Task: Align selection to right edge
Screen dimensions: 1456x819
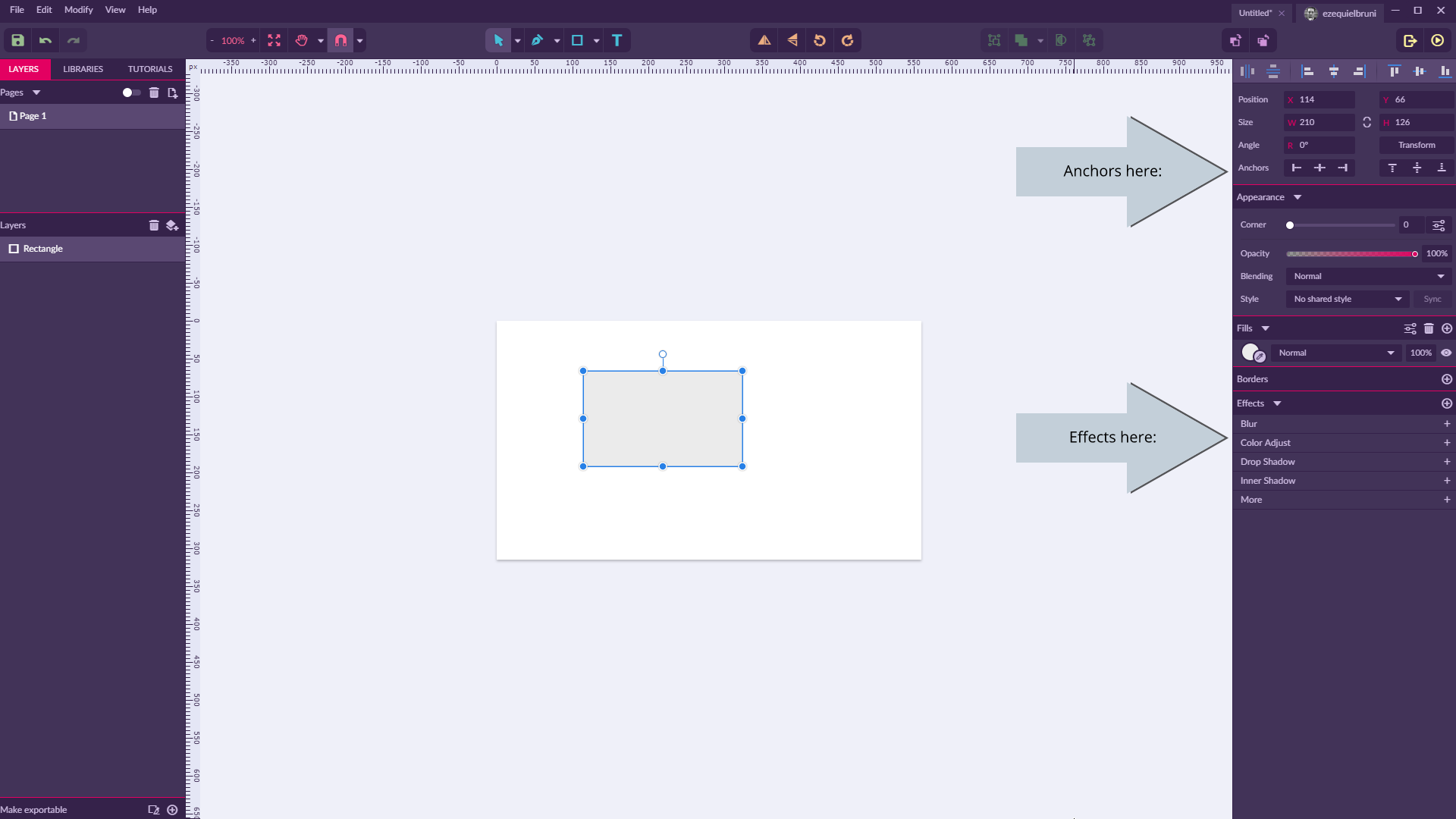Action: coord(1360,71)
